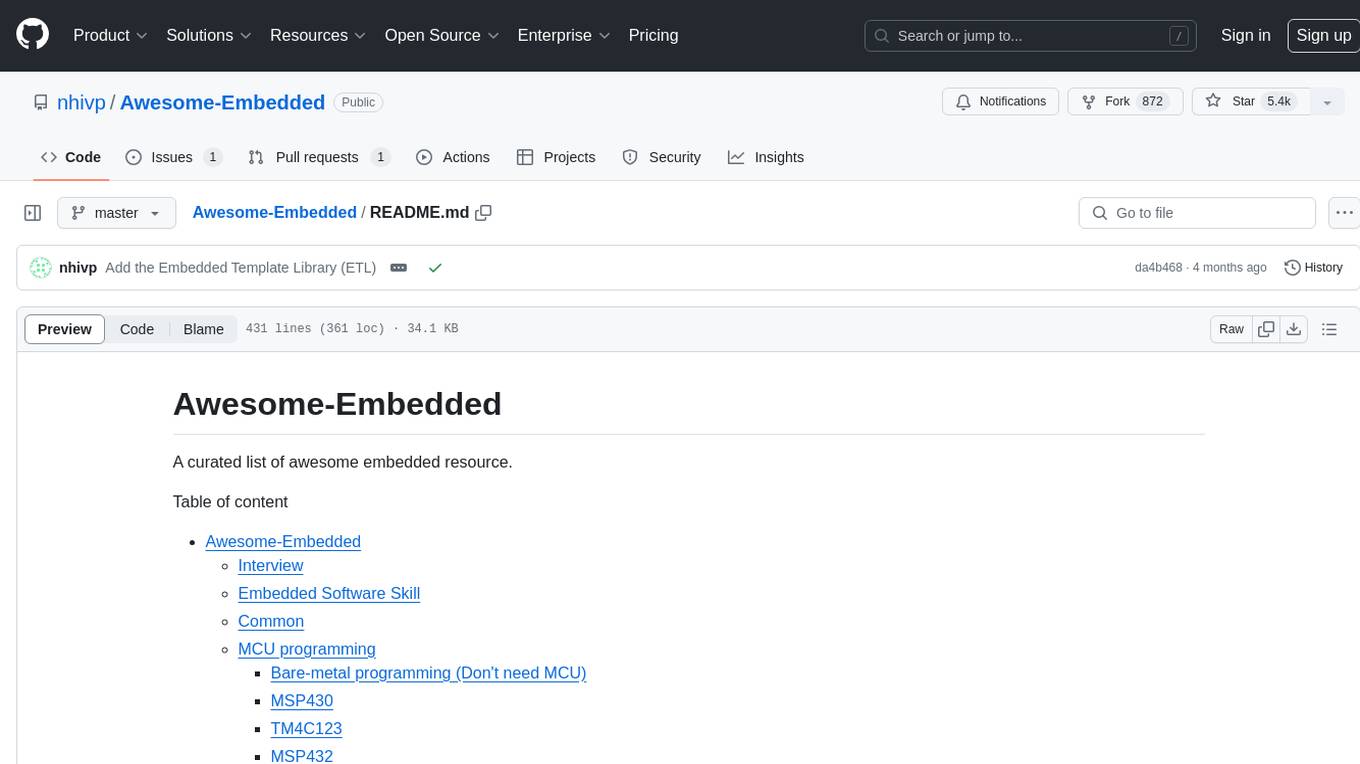Open the GitHub homepage logo
The width and height of the screenshot is (1360, 764).
(32, 35)
